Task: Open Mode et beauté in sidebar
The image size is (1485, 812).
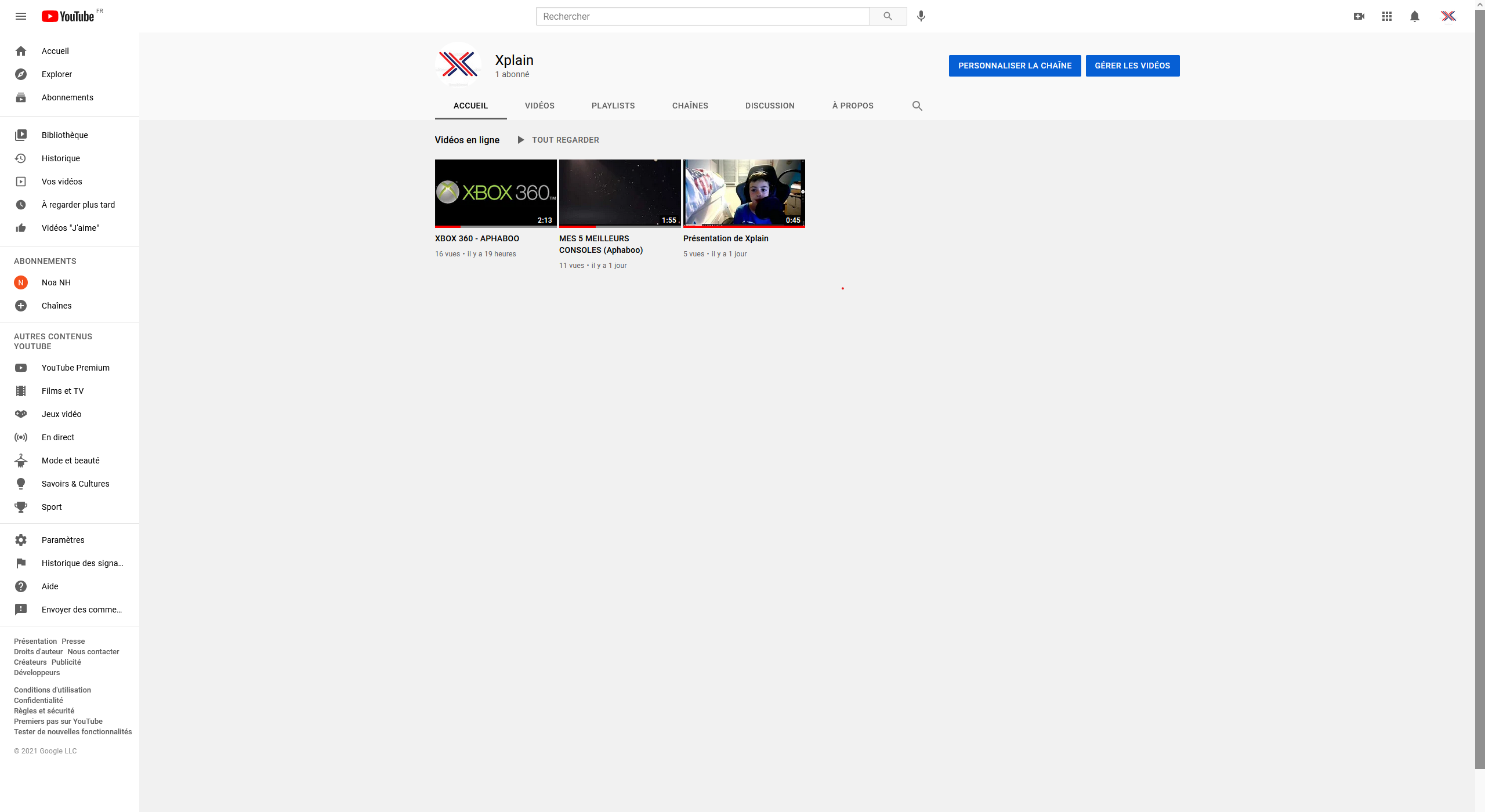Action: pyautogui.click(x=70, y=461)
